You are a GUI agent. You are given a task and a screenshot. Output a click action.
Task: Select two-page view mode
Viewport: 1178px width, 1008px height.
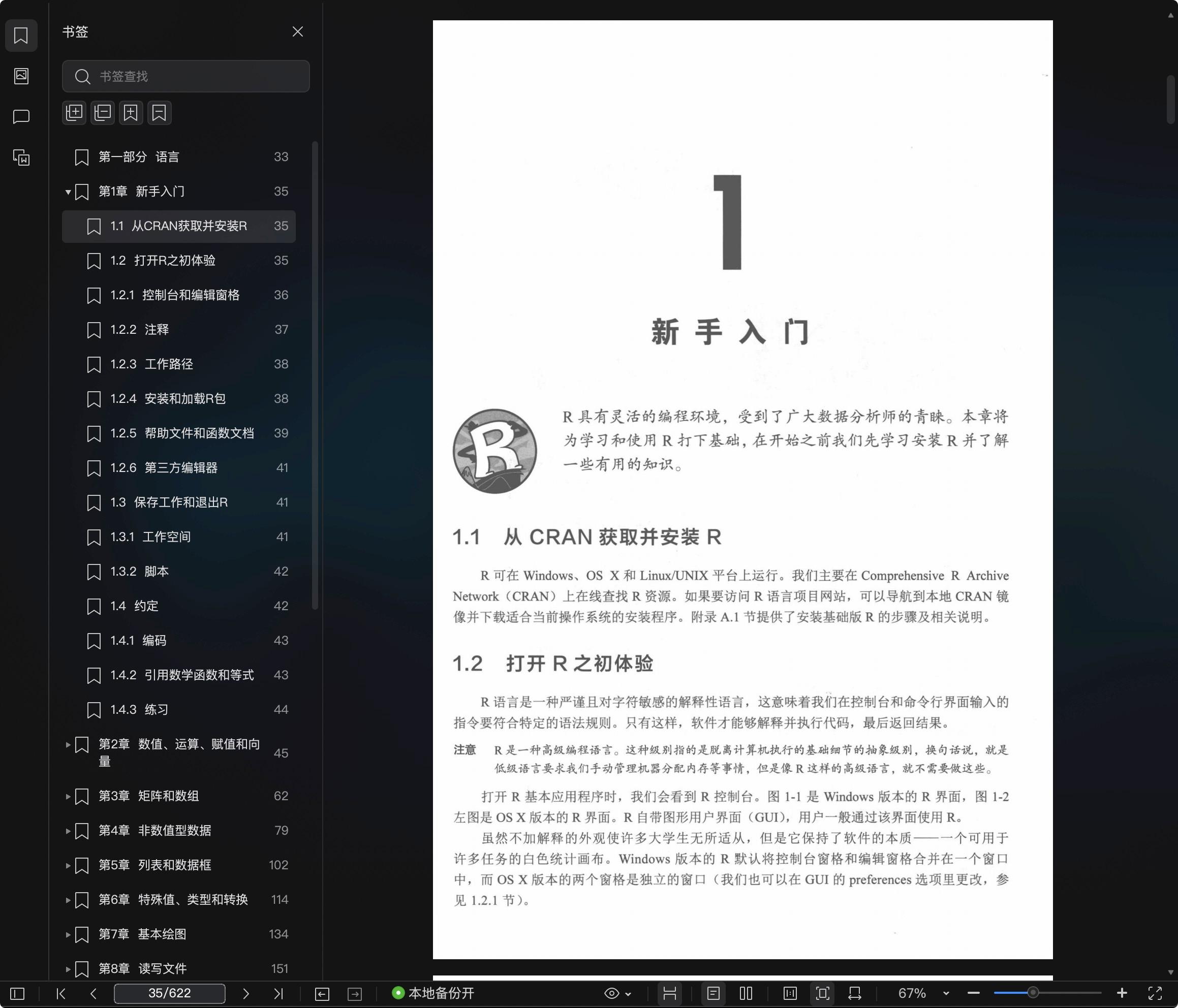[746, 993]
